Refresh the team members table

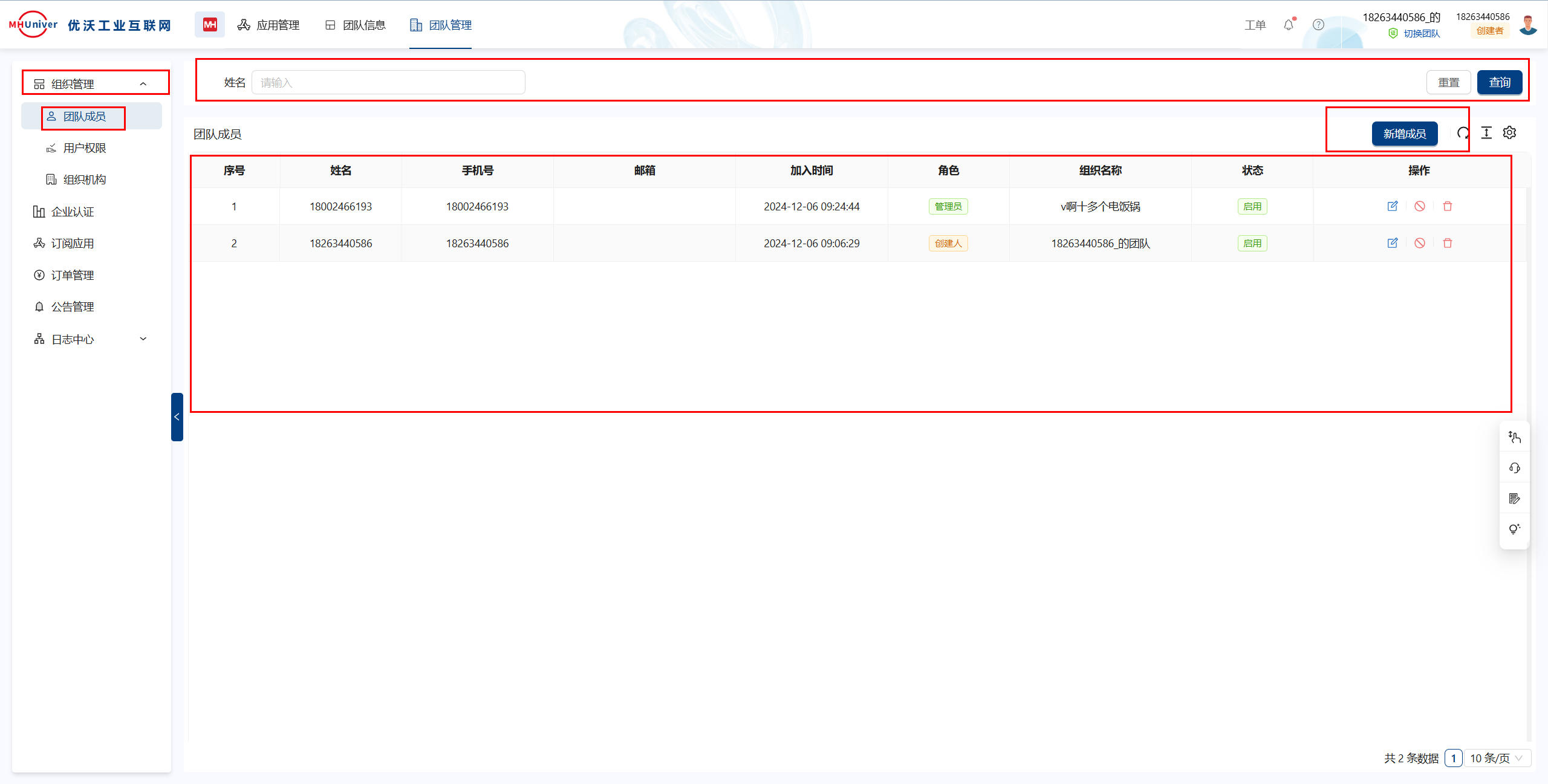point(1463,133)
